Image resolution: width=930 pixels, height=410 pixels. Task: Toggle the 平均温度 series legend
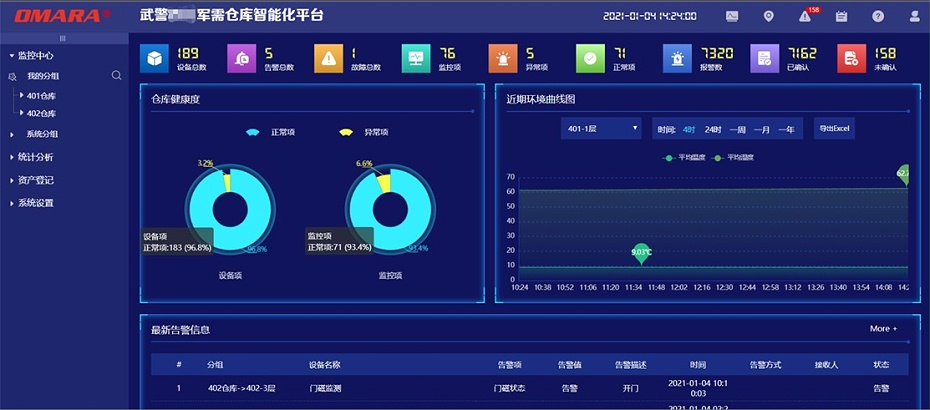coord(686,157)
